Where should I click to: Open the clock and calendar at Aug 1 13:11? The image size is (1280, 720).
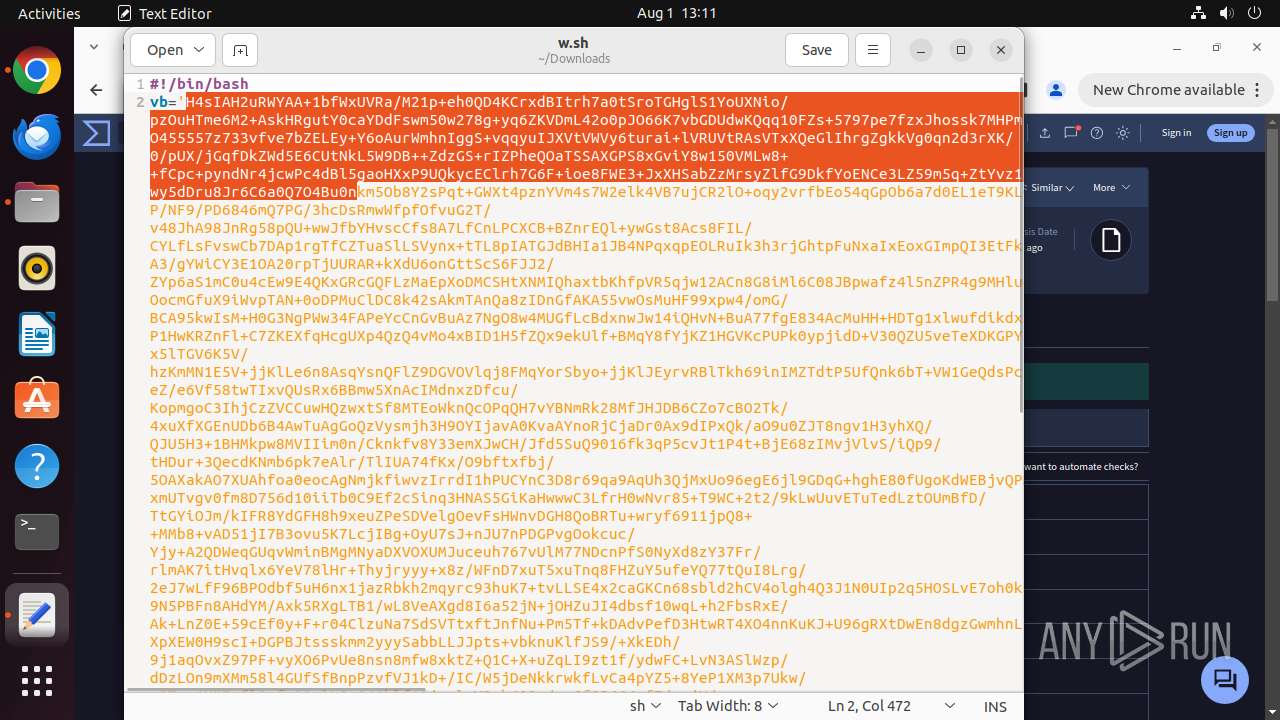(x=677, y=13)
